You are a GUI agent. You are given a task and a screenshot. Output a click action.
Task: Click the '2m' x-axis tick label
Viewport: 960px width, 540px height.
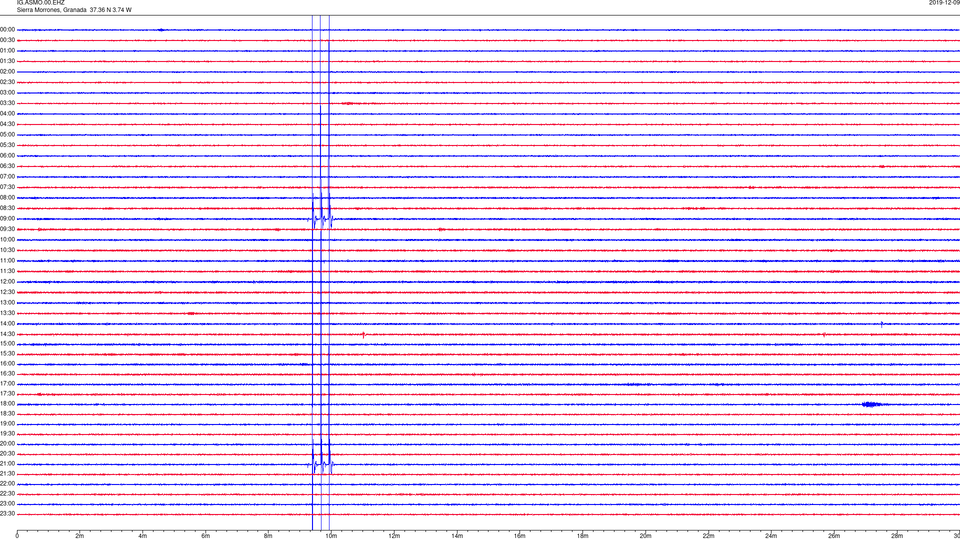[x=80, y=536]
